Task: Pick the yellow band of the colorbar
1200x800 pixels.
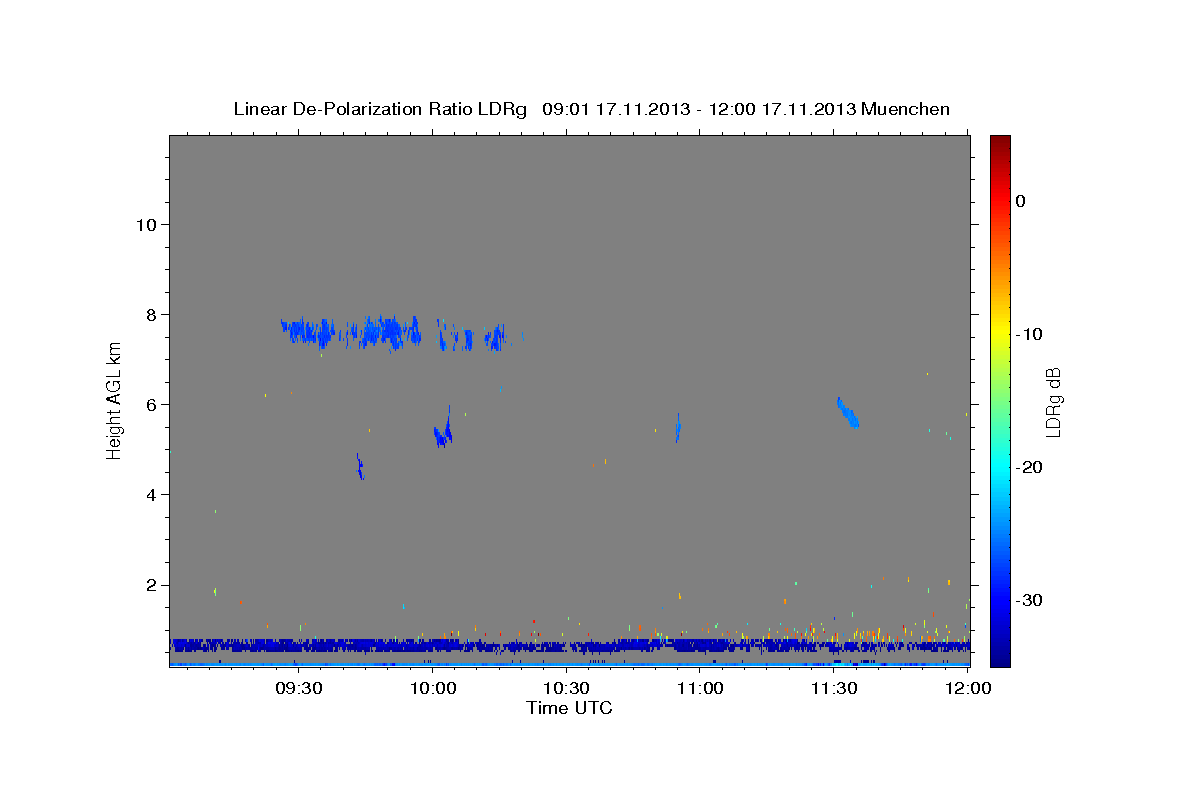Action: coord(1000,334)
